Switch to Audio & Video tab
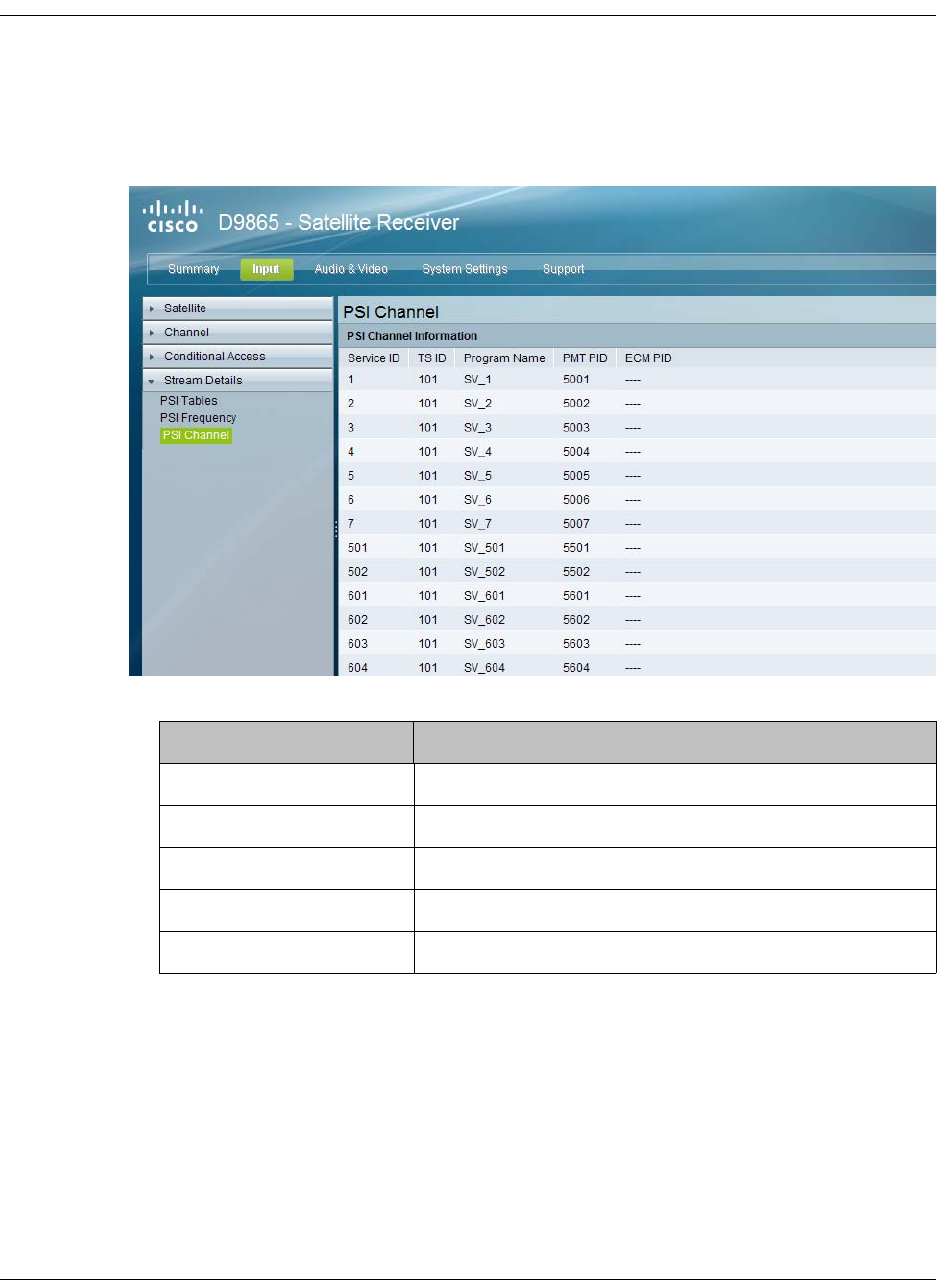 [x=351, y=269]
